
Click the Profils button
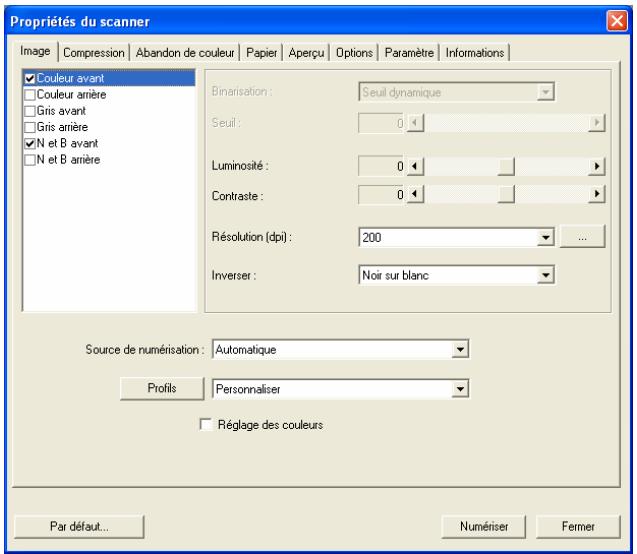point(162,388)
